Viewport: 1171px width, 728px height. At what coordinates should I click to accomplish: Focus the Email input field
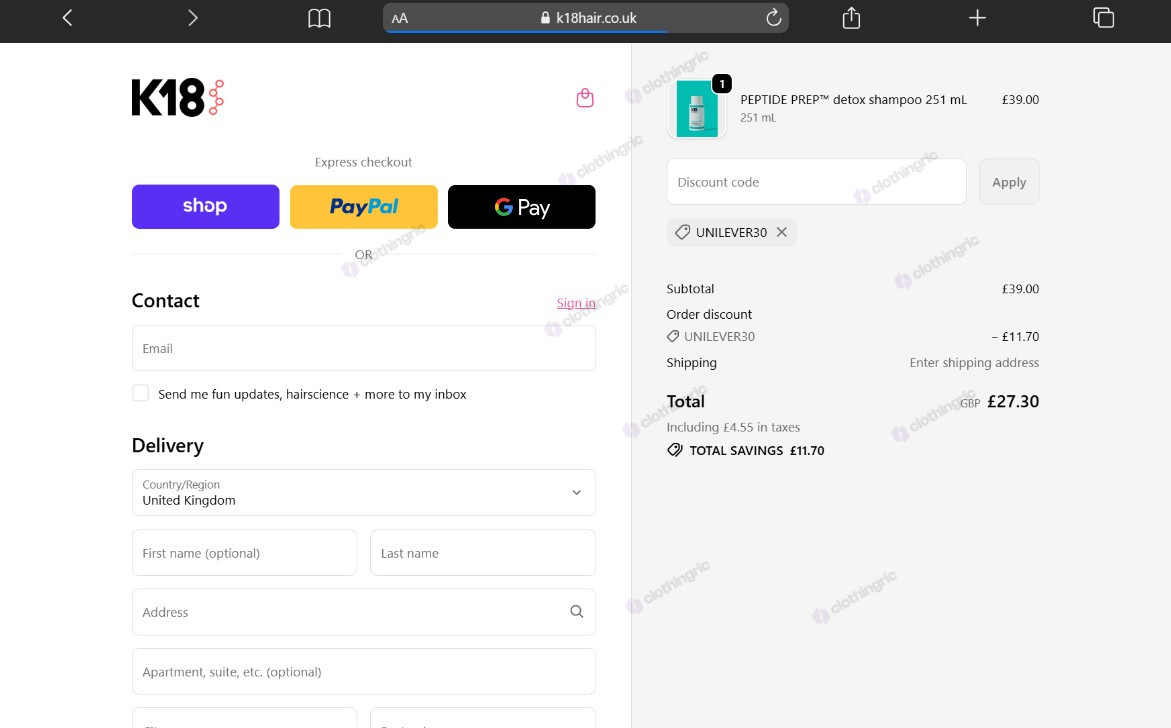coord(364,348)
